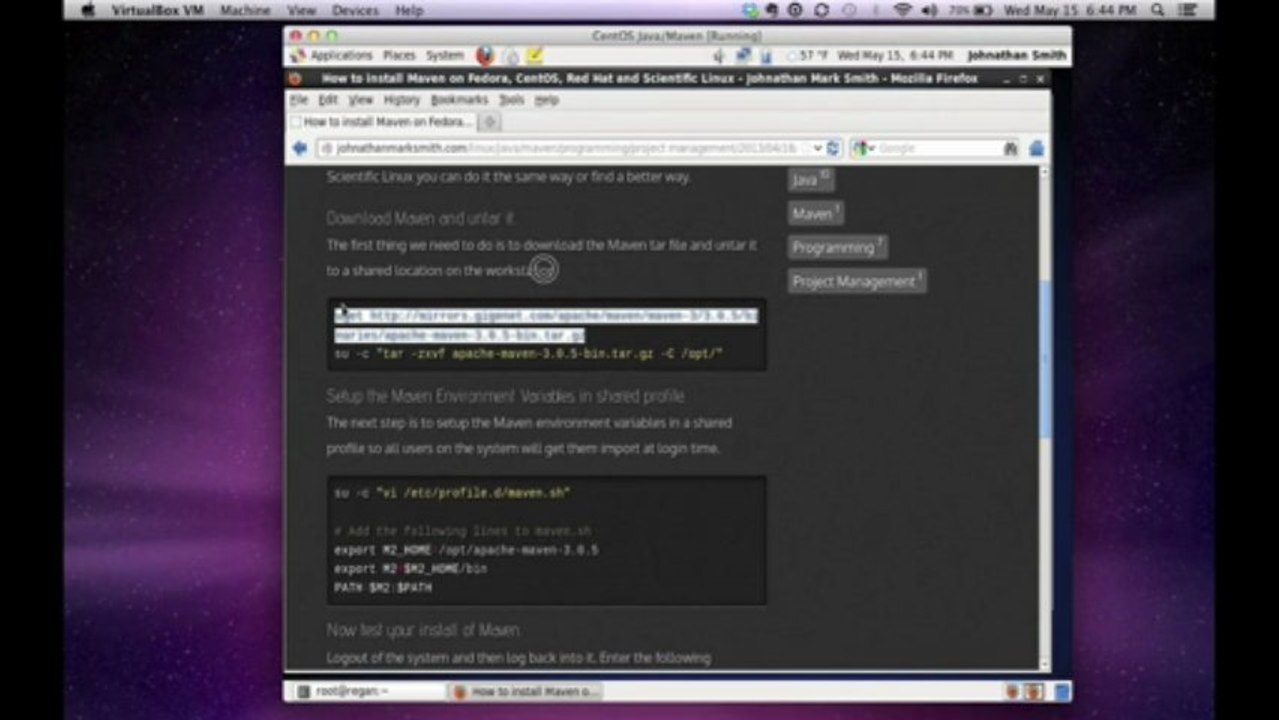Click the sync arrows menu bar icon
The height and width of the screenshot is (720, 1279).
coord(822,10)
